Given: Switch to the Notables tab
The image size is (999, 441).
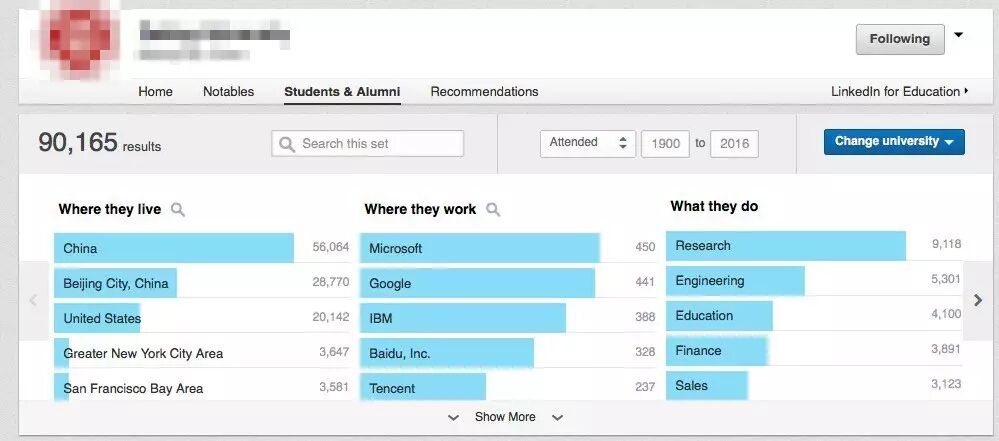Looking at the screenshot, I should pyautogui.click(x=228, y=92).
